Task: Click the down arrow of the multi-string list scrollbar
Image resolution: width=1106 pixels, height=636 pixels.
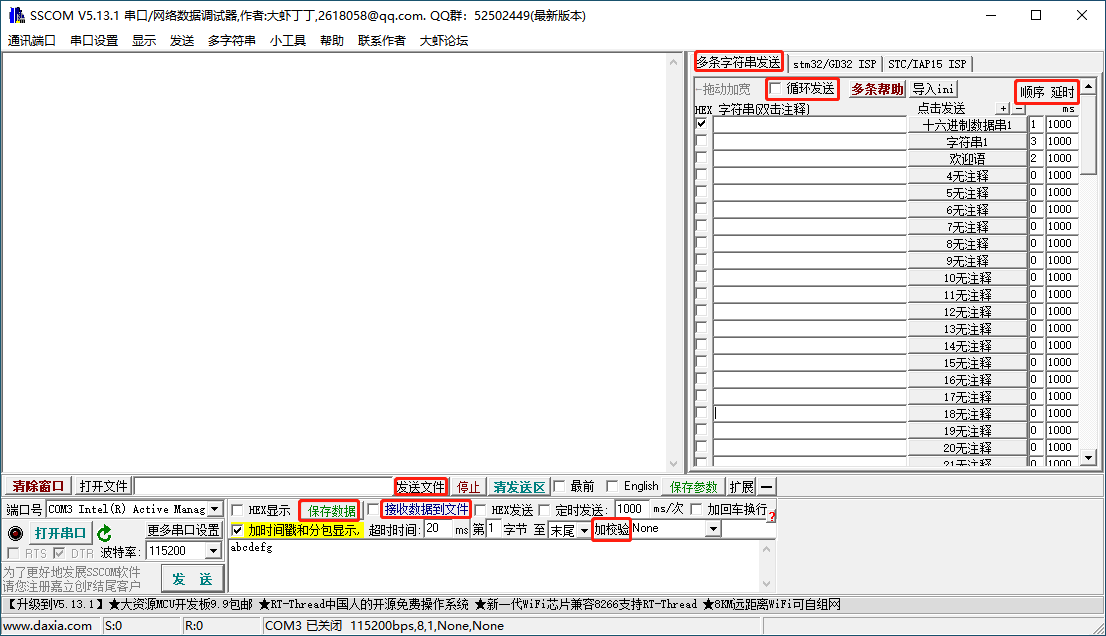Action: (1088, 458)
